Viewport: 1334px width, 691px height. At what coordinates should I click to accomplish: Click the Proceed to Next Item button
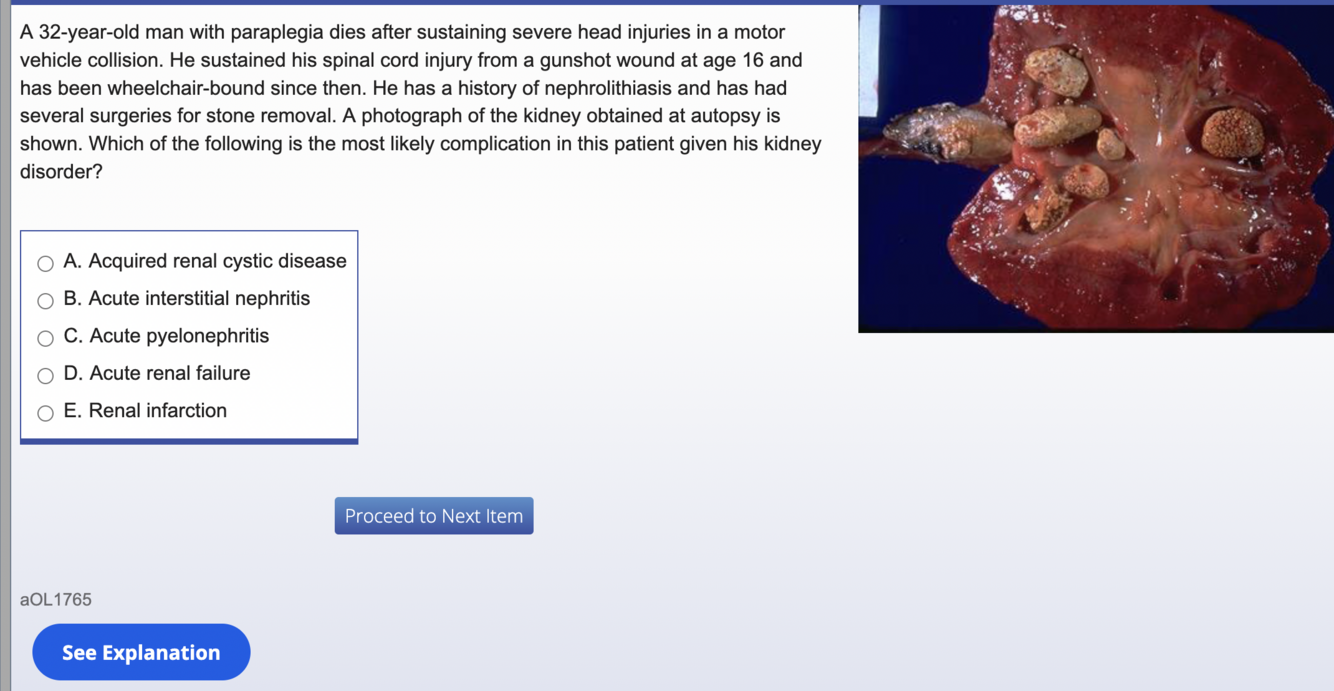pyautogui.click(x=434, y=516)
